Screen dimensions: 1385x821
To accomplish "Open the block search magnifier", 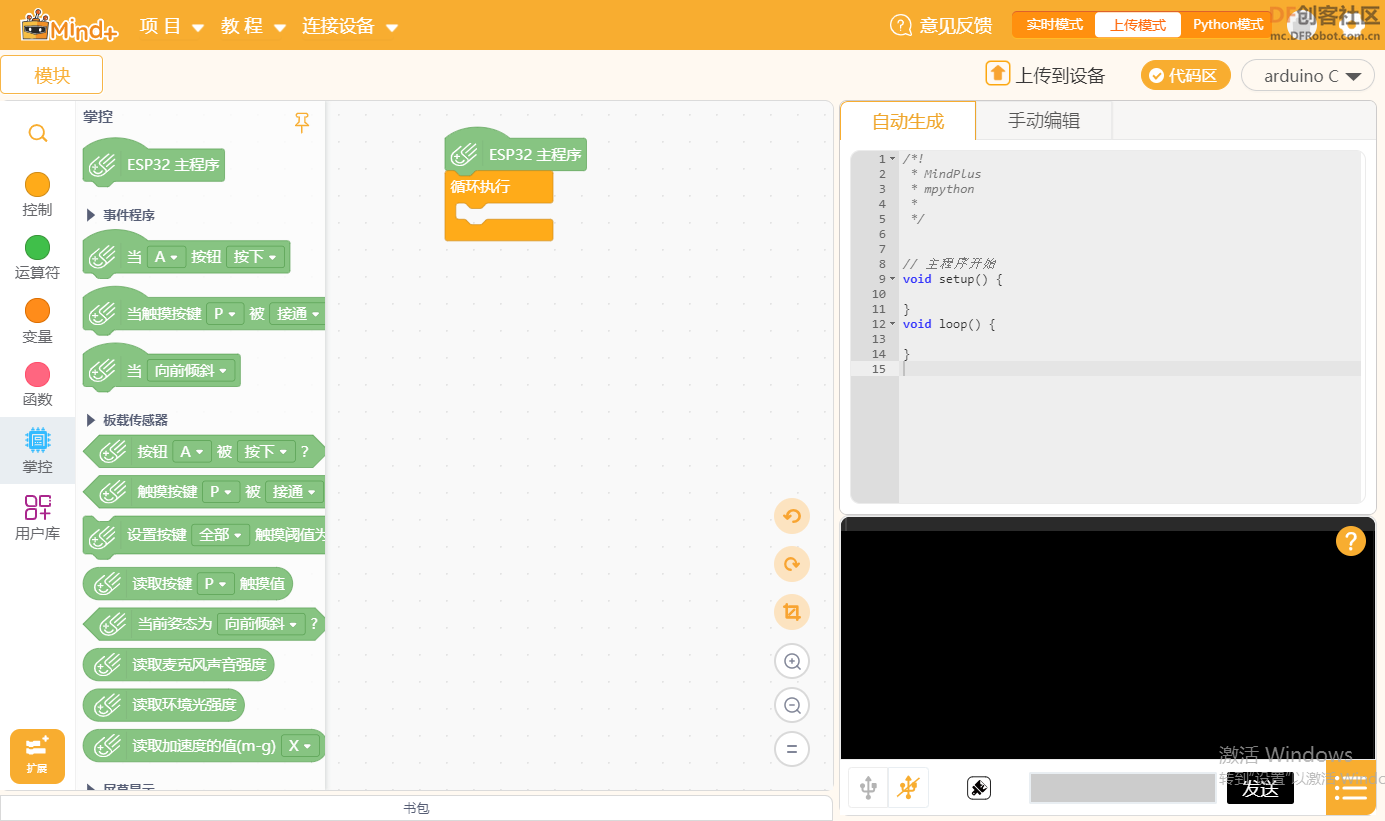I will point(37,133).
